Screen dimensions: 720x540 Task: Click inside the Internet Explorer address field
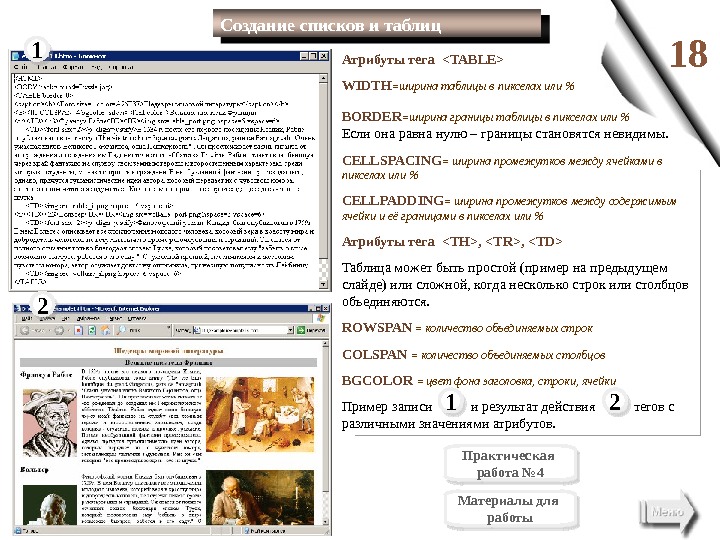[x=243, y=330]
